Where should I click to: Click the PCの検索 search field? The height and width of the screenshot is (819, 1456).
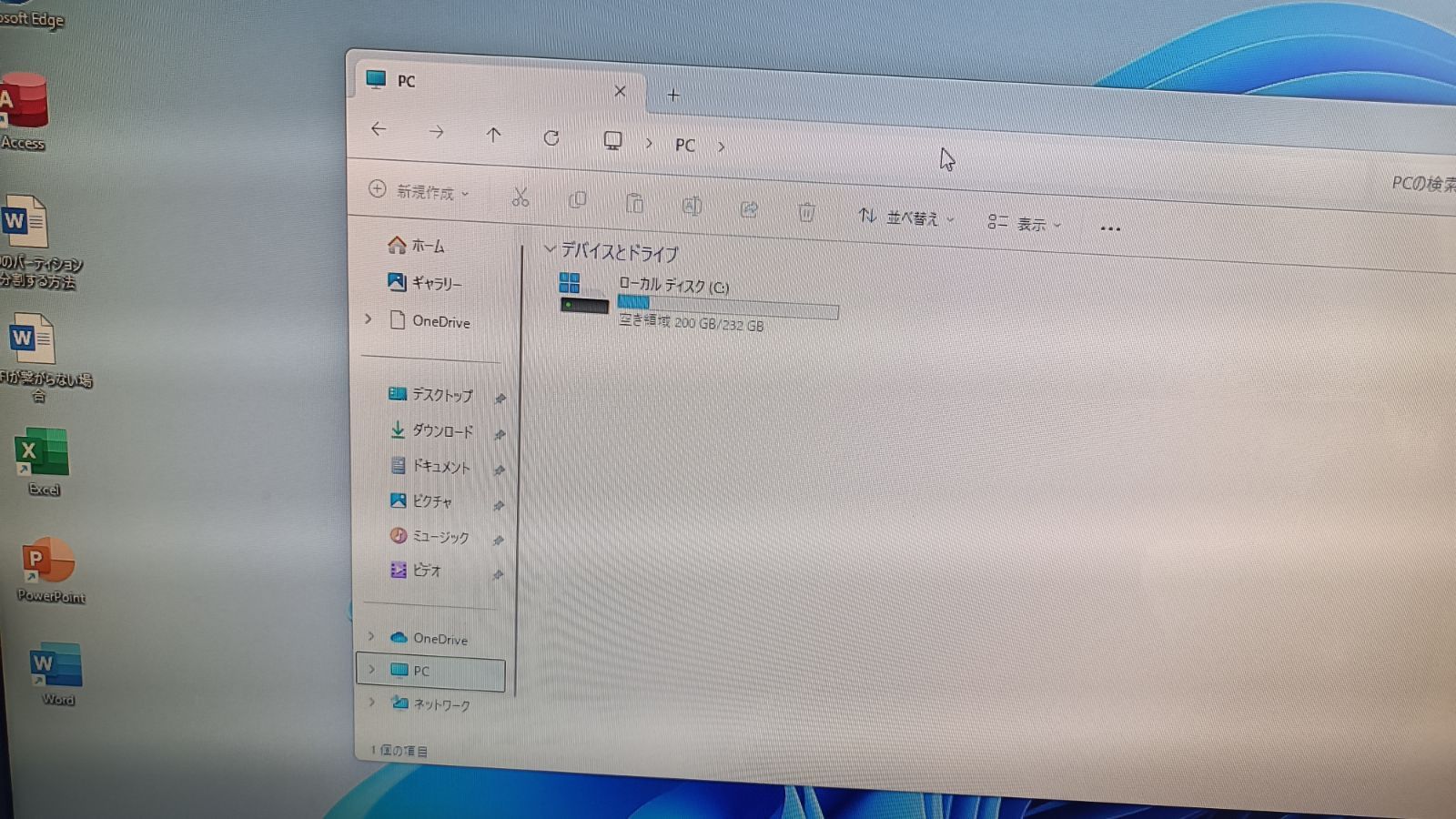tap(1424, 184)
